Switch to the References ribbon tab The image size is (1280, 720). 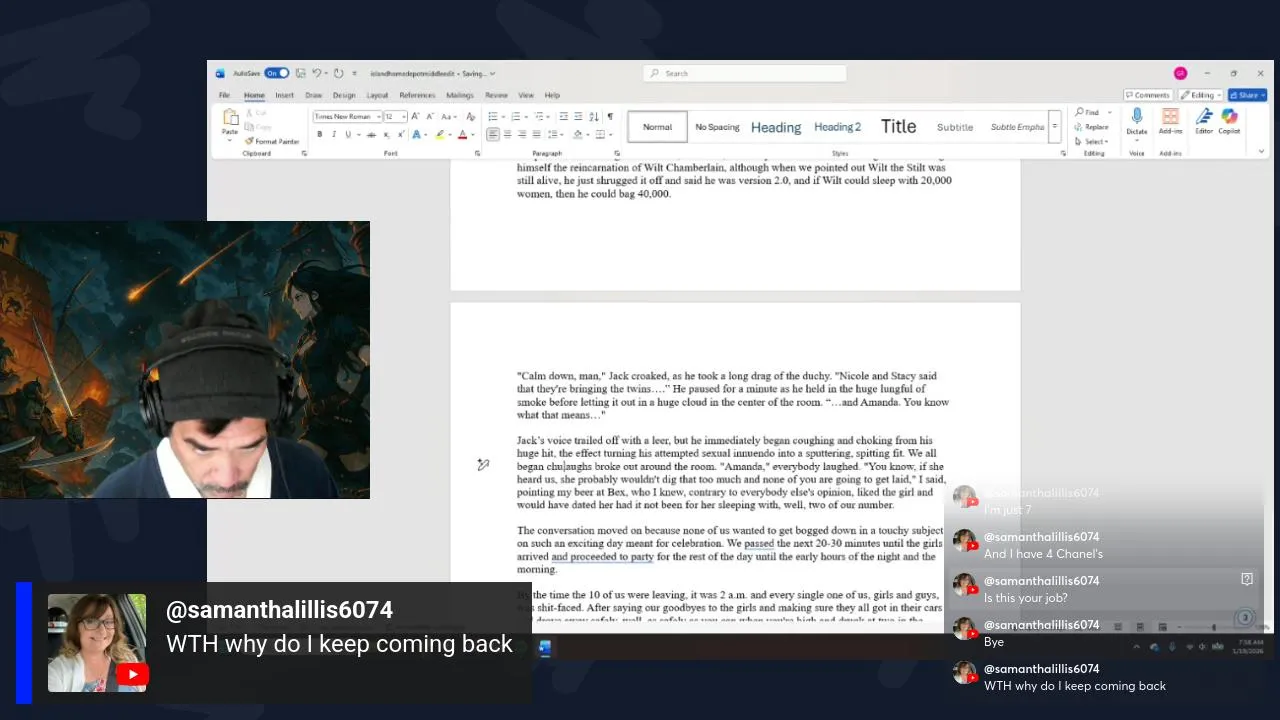click(417, 95)
